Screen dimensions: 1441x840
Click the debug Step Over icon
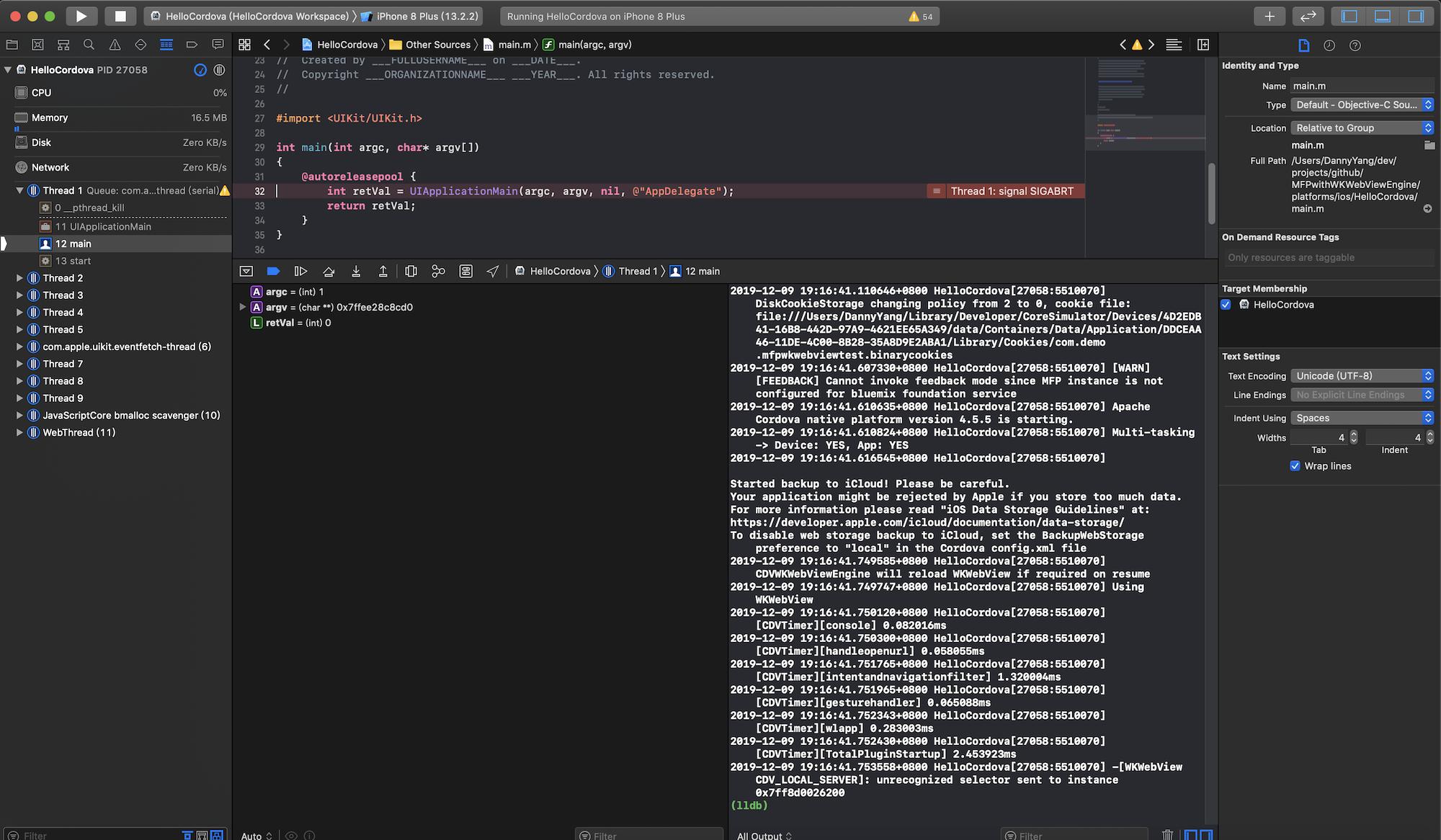click(x=329, y=272)
